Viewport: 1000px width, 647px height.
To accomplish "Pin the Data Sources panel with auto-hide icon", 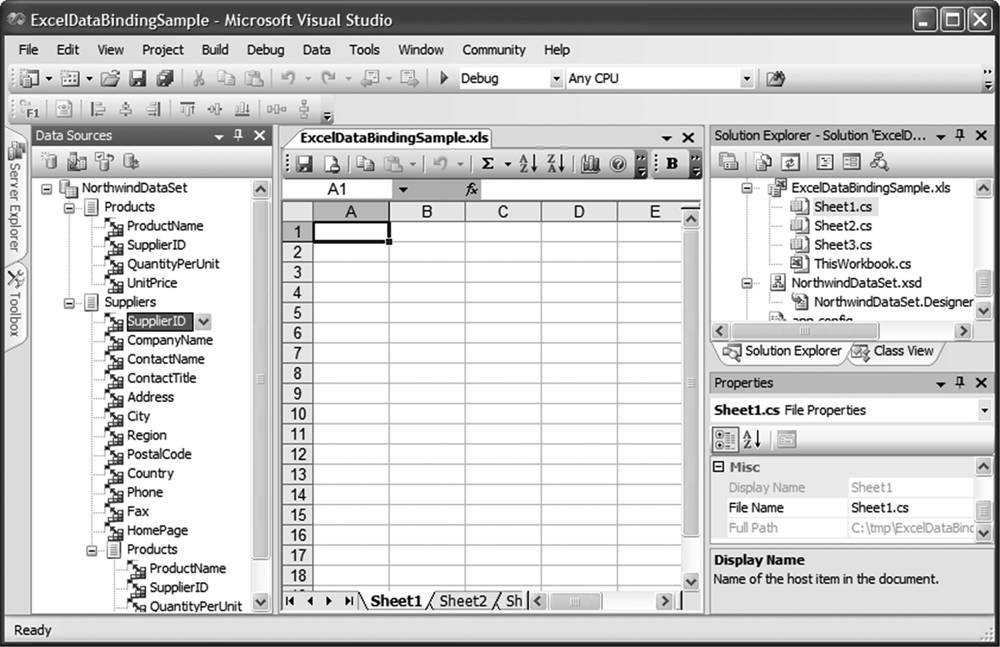I will click(239, 135).
